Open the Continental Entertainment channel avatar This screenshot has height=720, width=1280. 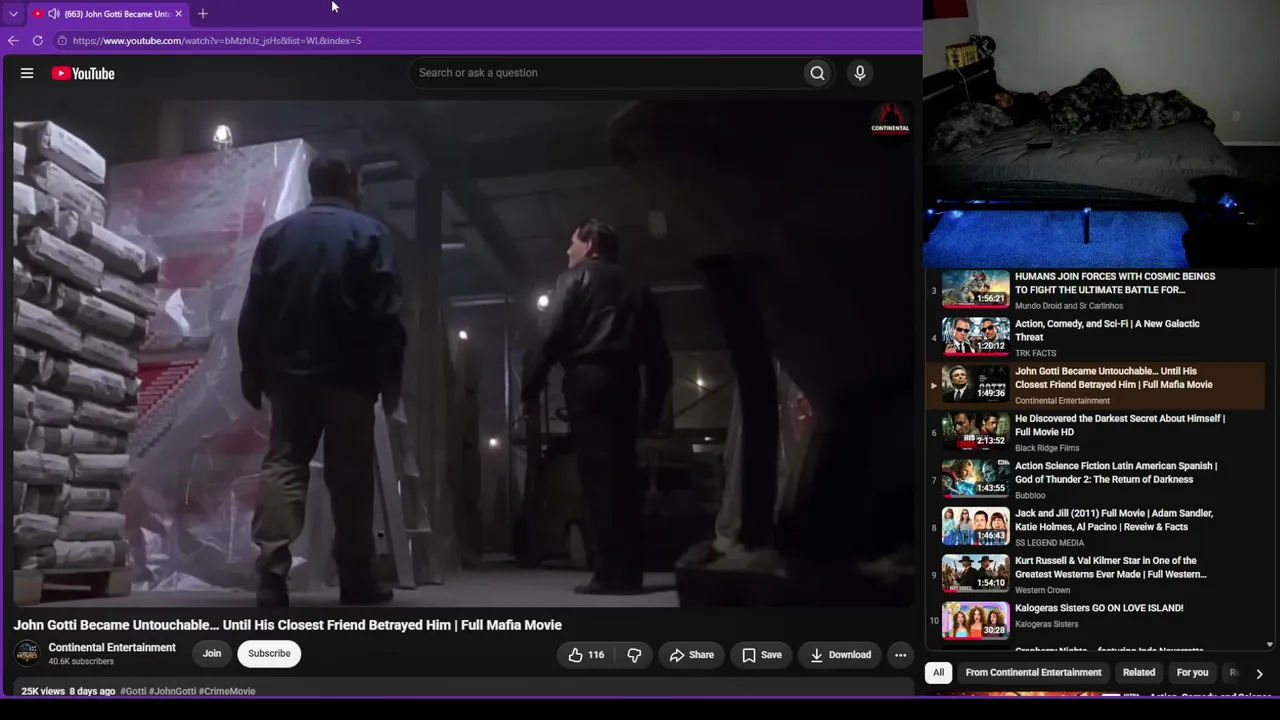27,653
